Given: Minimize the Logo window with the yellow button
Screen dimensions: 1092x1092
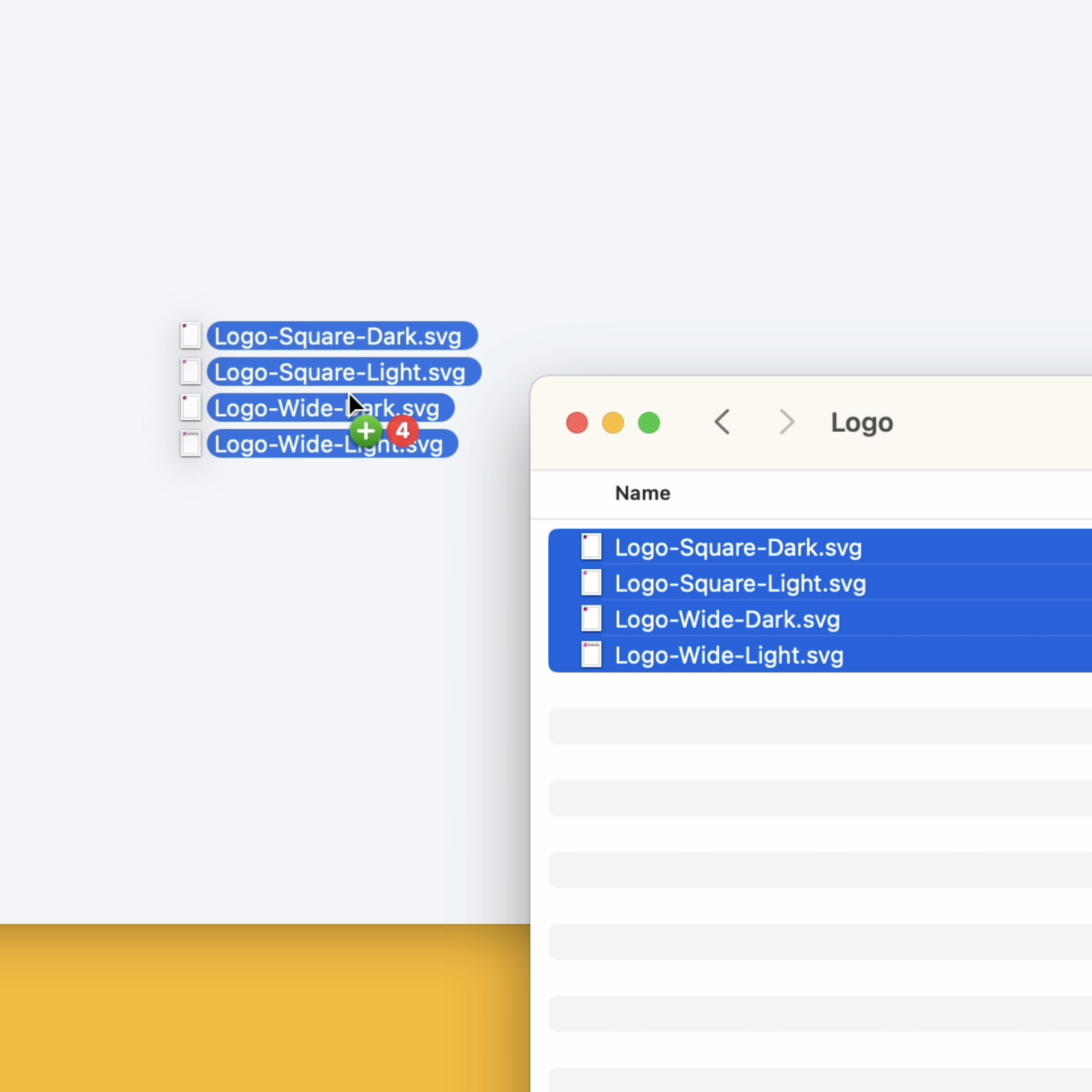Looking at the screenshot, I should tap(613, 423).
